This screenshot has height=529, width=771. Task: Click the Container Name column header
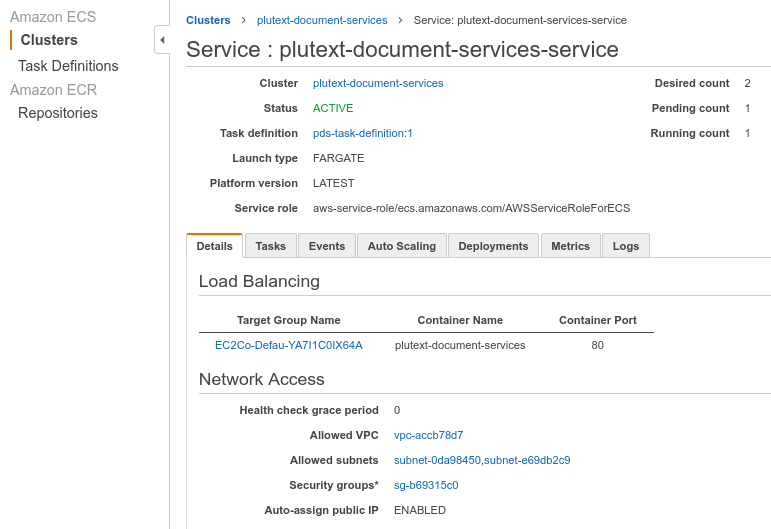point(460,320)
